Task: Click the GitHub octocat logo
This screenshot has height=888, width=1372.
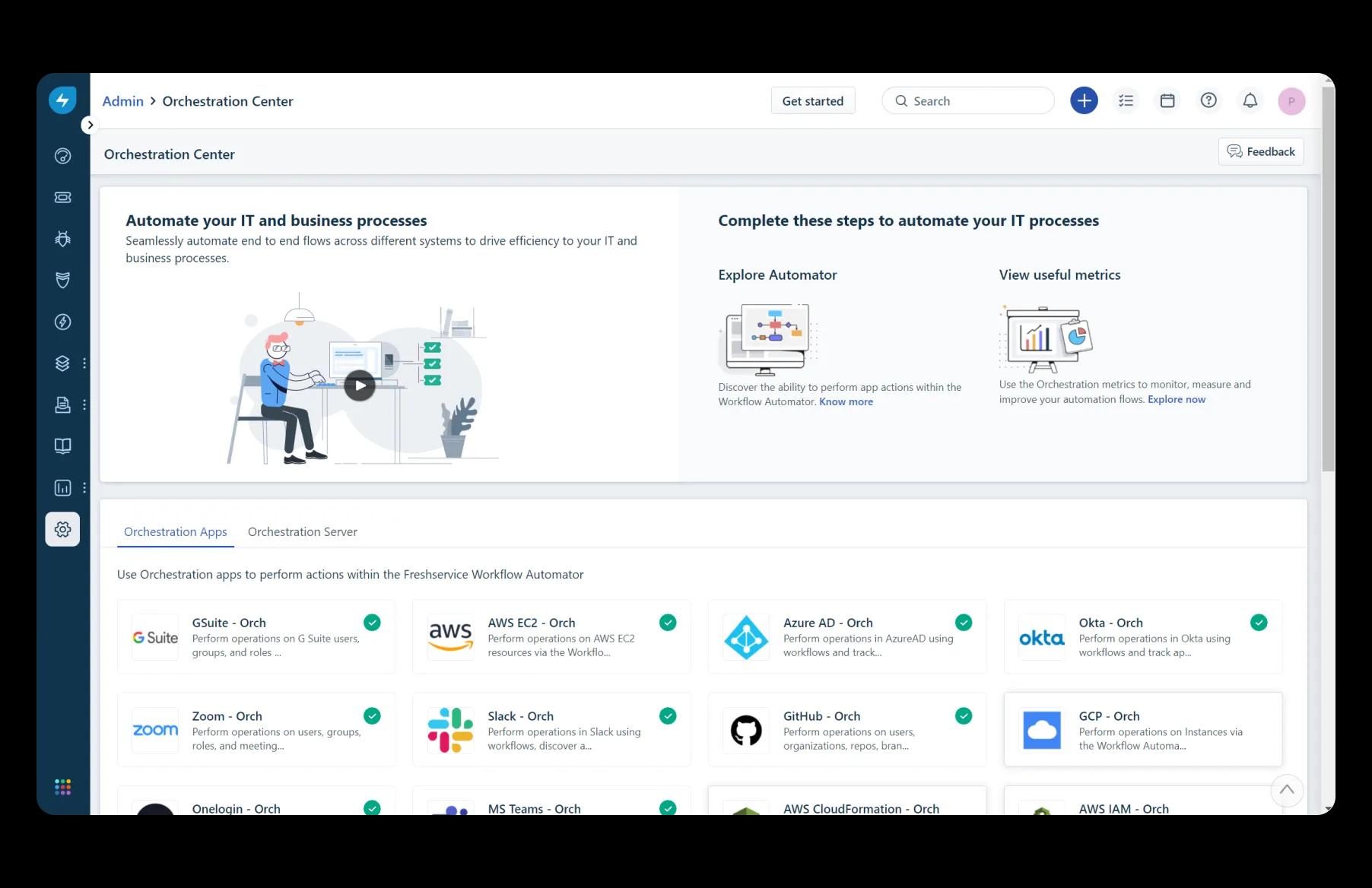Action: 746,731
